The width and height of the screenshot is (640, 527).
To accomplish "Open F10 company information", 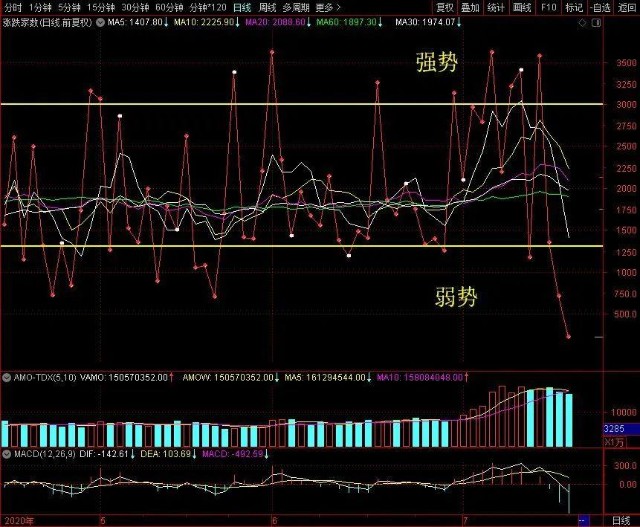I will coord(548,7).
